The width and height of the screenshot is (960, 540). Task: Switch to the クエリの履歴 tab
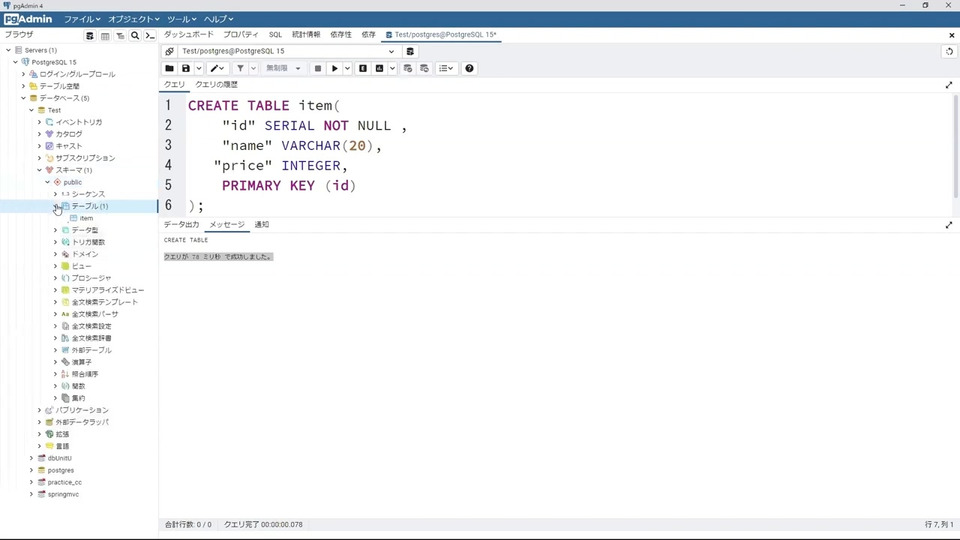(216, 84)
